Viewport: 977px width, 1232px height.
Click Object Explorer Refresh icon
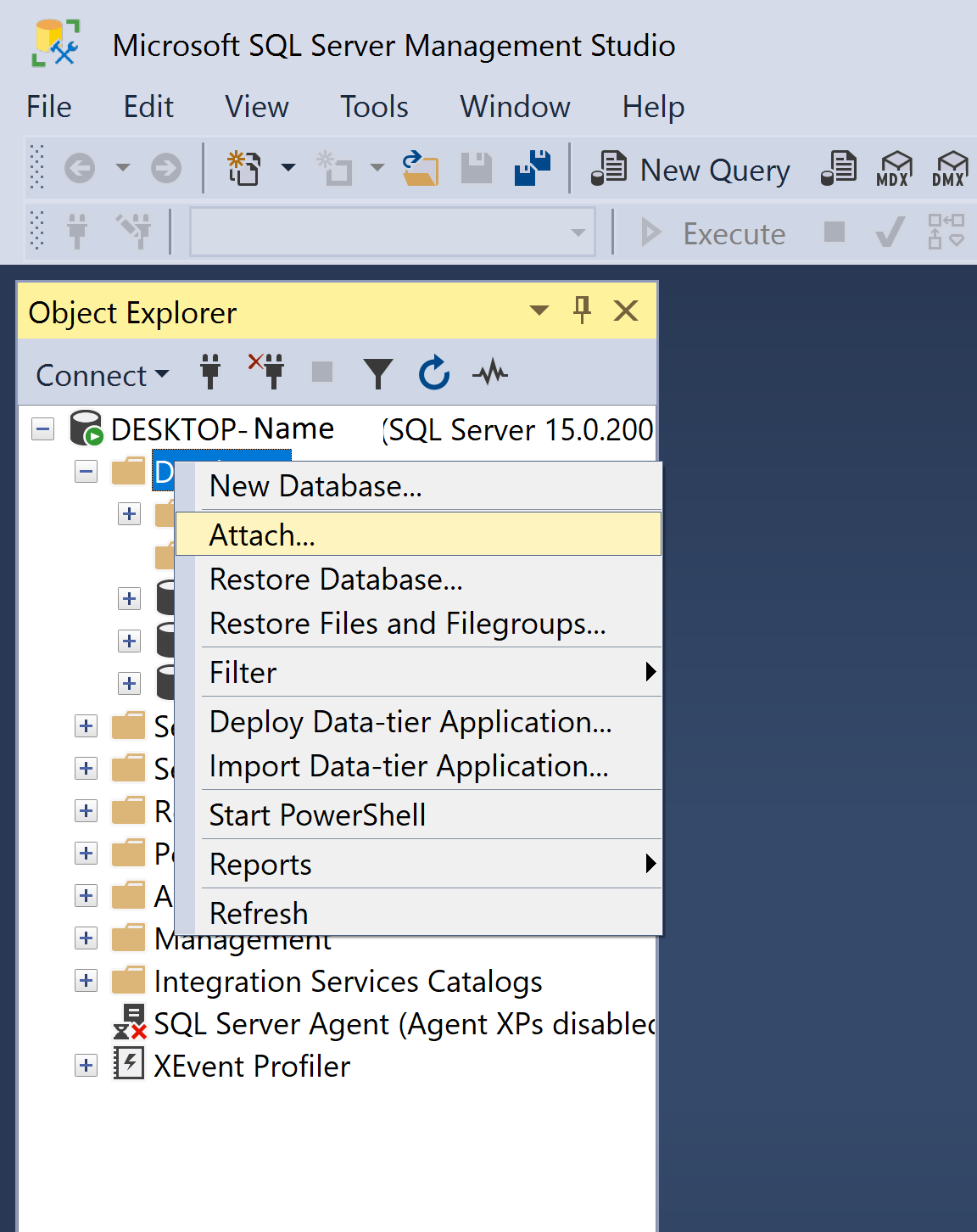click(x=434, y=372)
